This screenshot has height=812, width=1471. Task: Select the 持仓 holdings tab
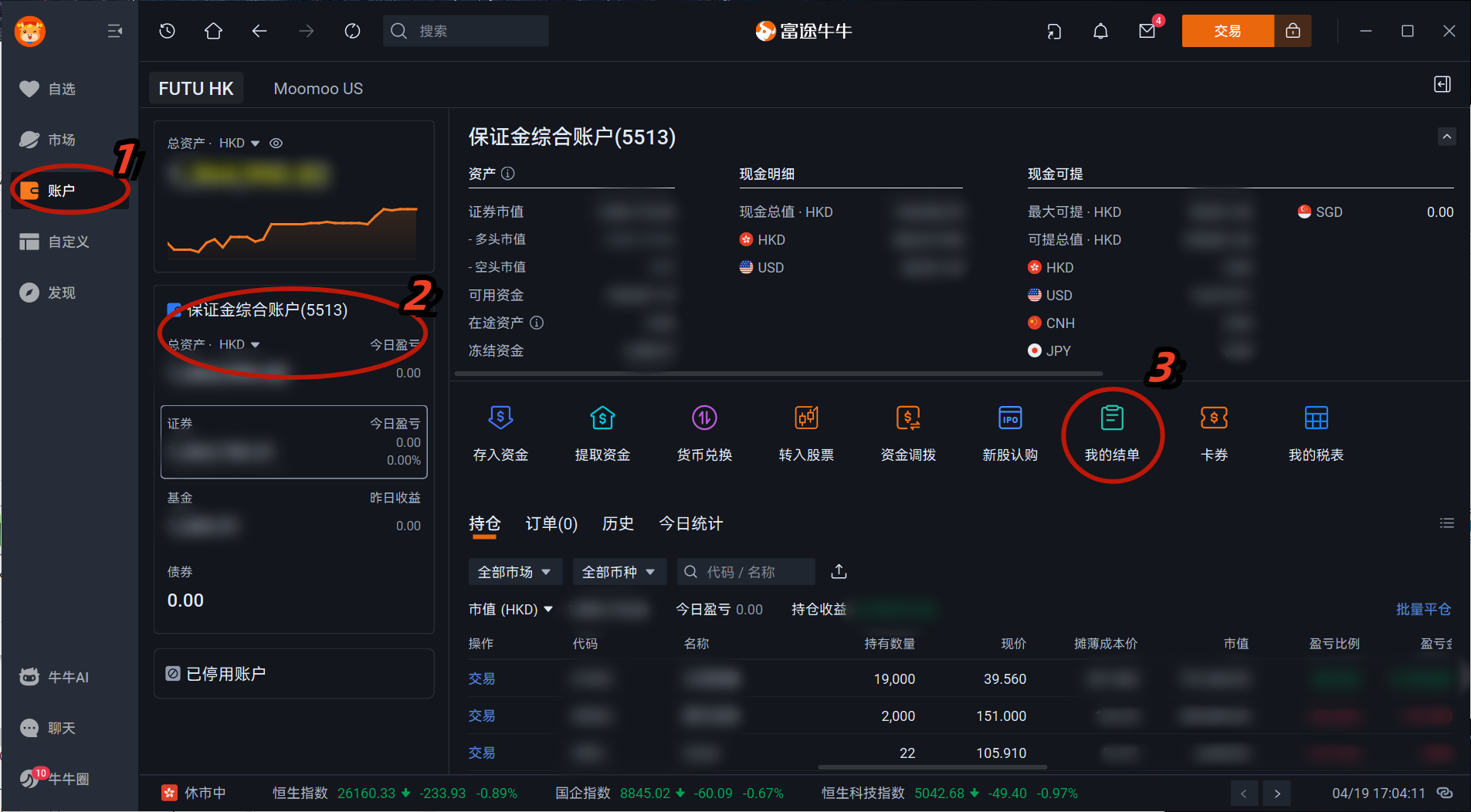click(x=485, y=524)
